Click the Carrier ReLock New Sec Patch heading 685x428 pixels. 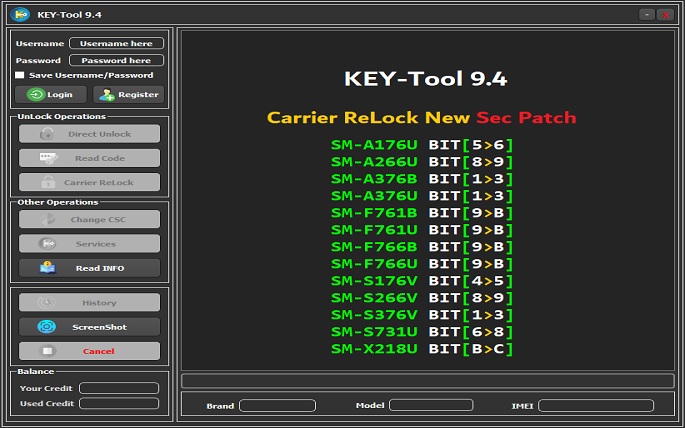422,117
